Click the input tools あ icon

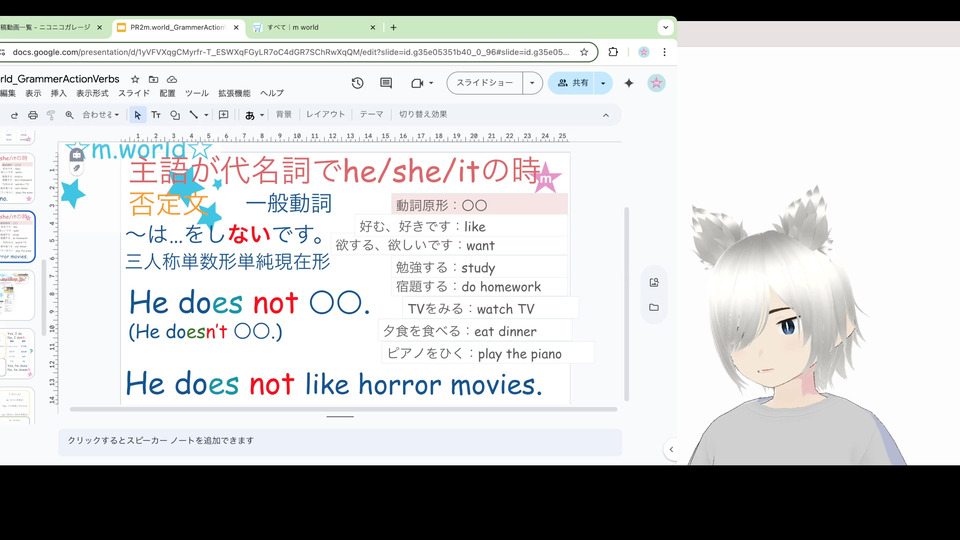coord(250,114)
